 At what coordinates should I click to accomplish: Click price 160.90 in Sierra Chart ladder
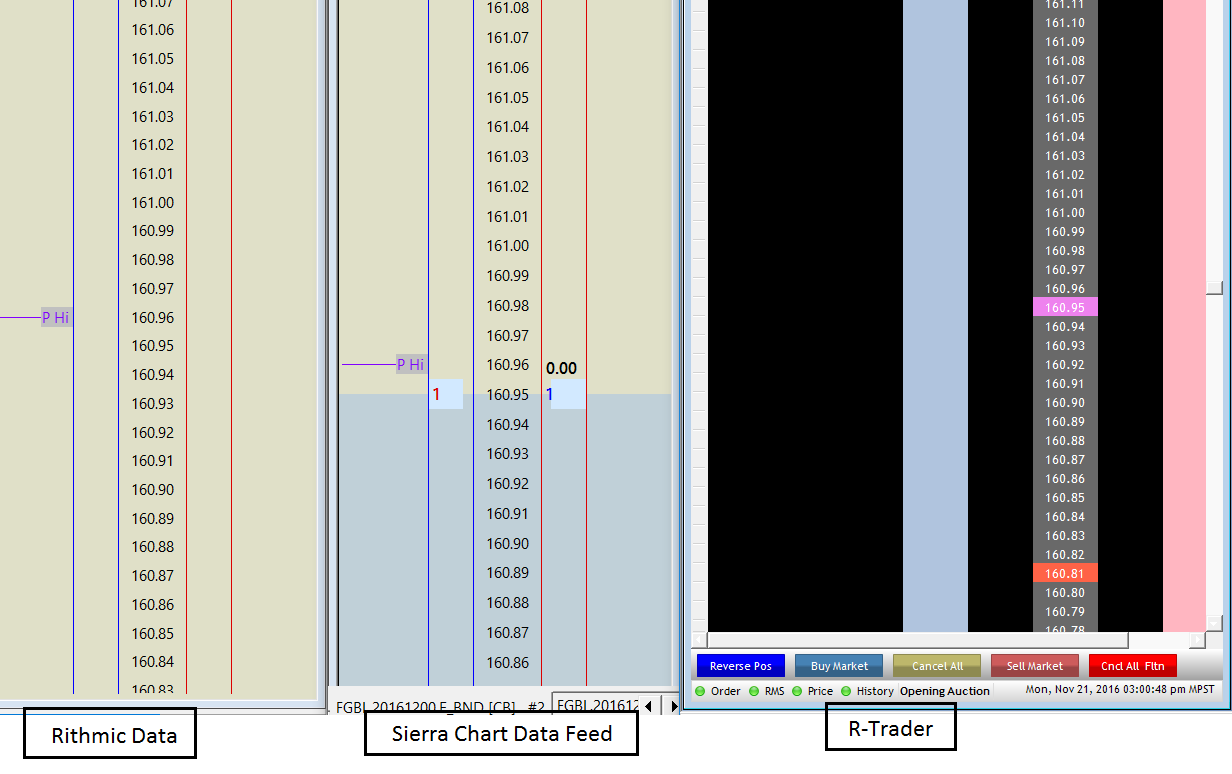508,544
